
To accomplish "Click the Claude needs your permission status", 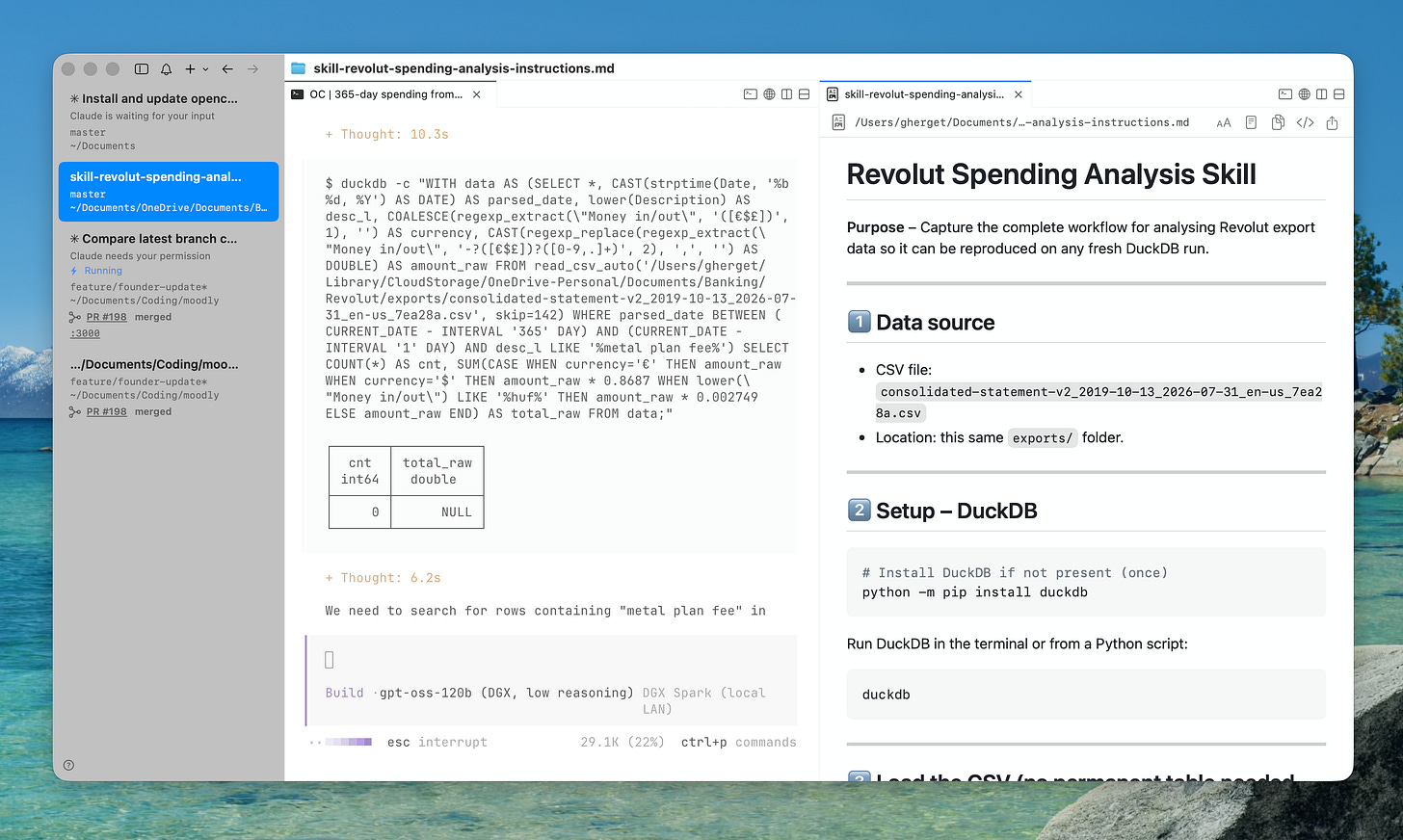I will [140, 256].
